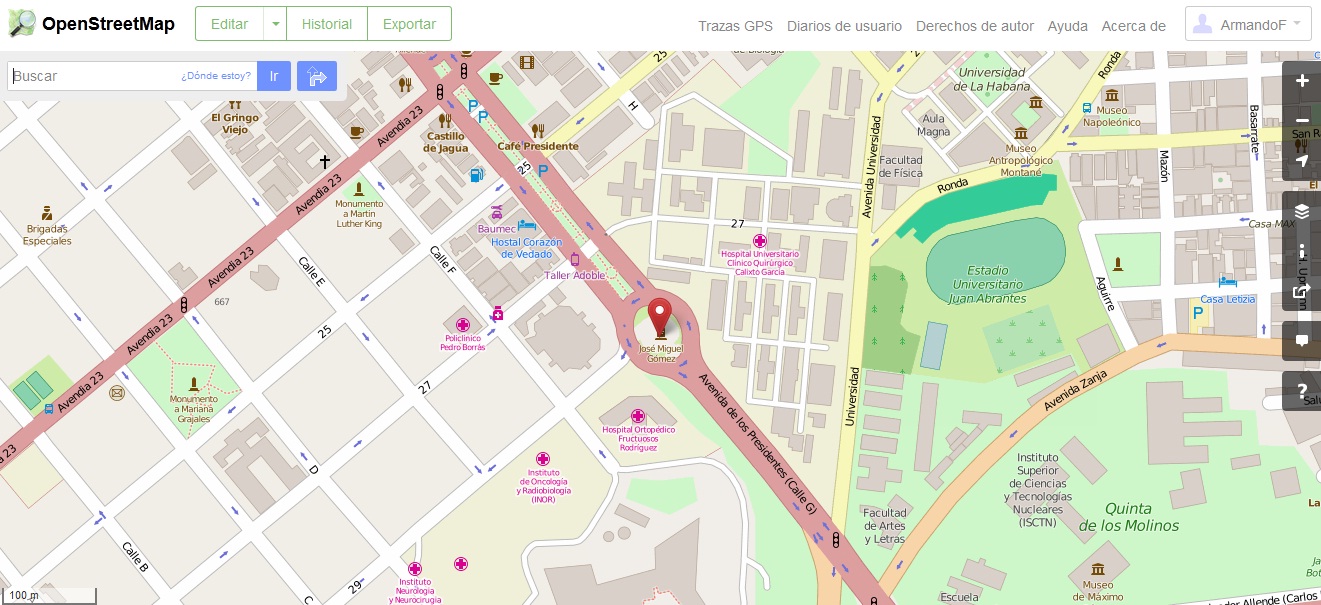Screen dimensions: 1321x605
Task: Click the Baumec car repair icon
Action: pyautogui.click(x=497, y=212)
